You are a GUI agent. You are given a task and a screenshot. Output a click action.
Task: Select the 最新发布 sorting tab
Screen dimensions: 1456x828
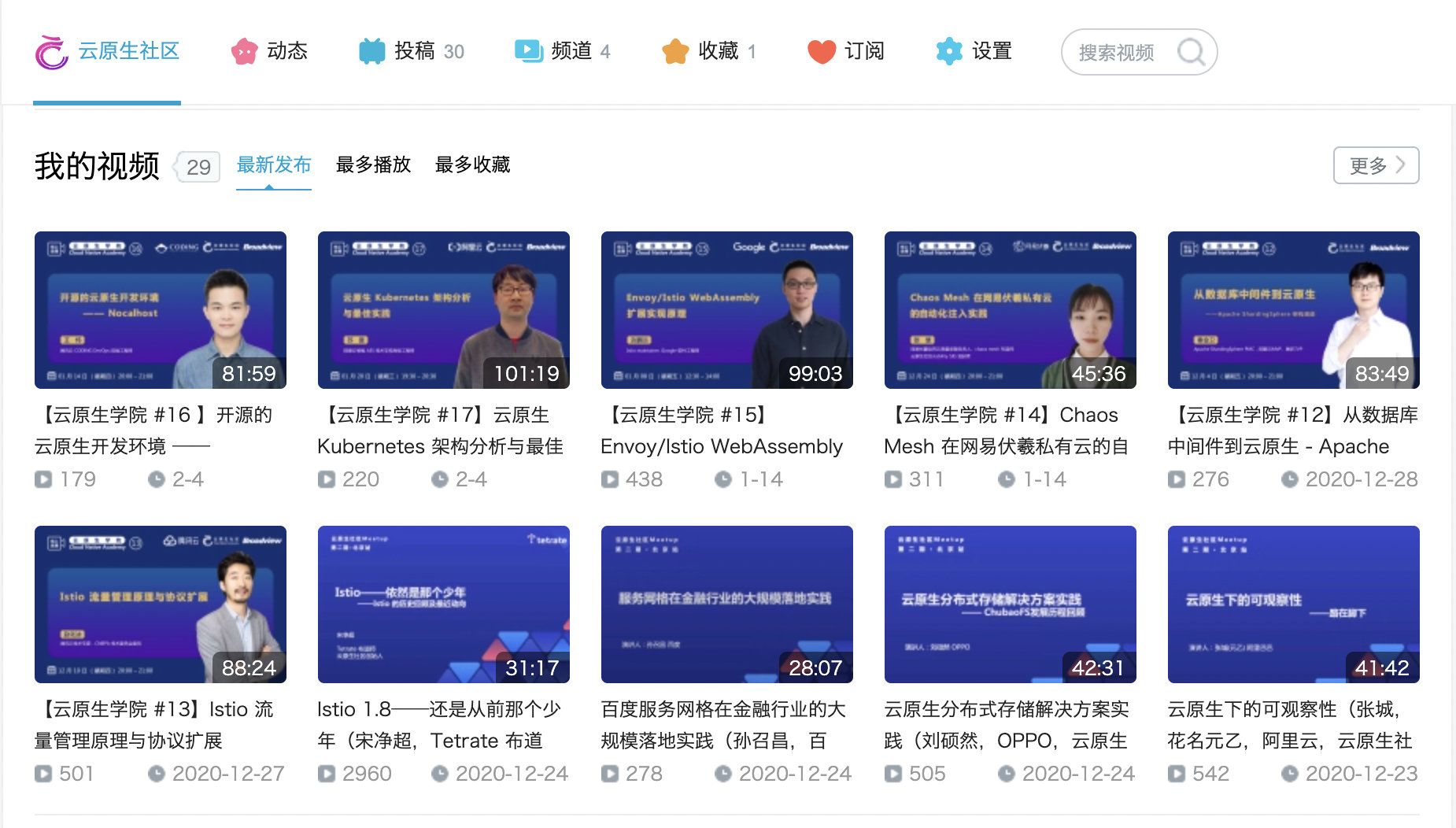(x=274, y=164)
